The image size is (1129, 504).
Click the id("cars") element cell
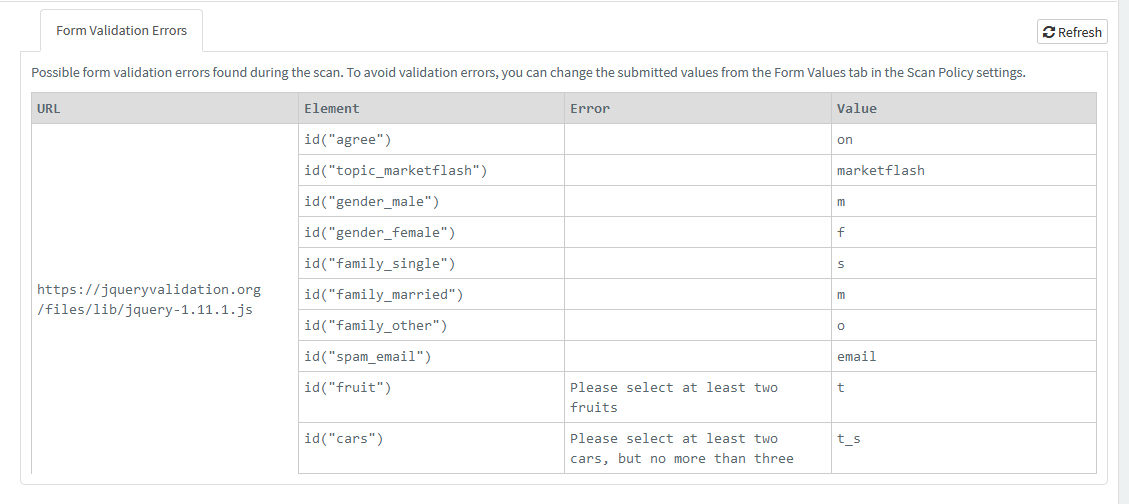tap(343, 438)
